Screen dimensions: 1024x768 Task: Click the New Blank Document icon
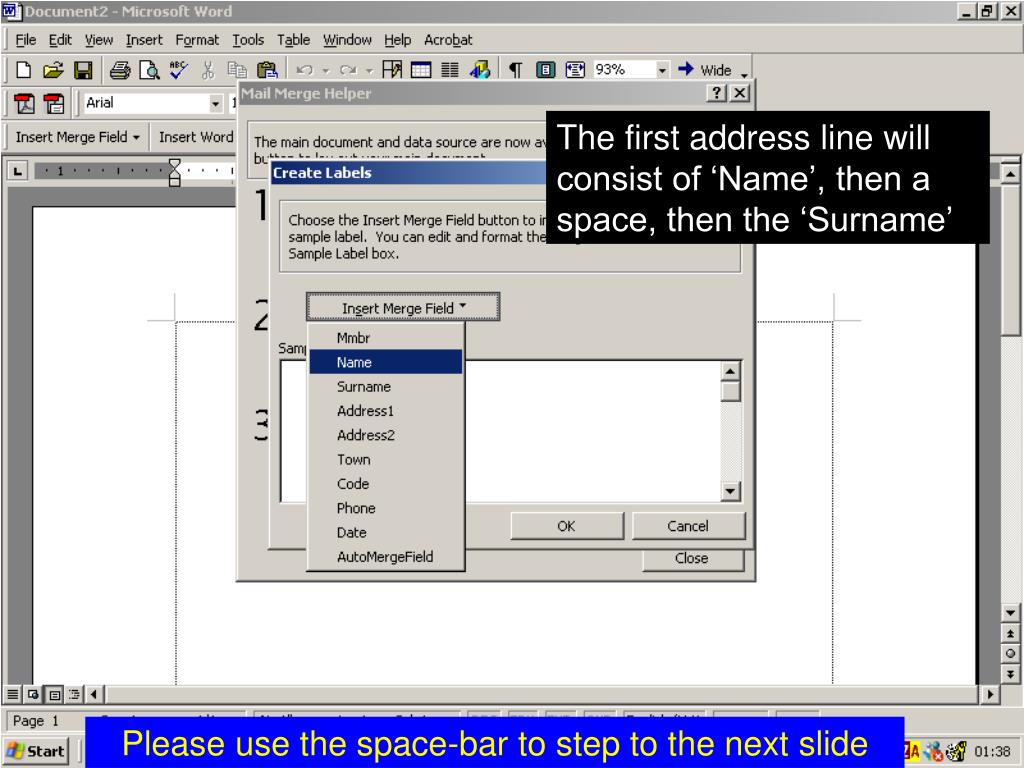(x=24, y=70)
